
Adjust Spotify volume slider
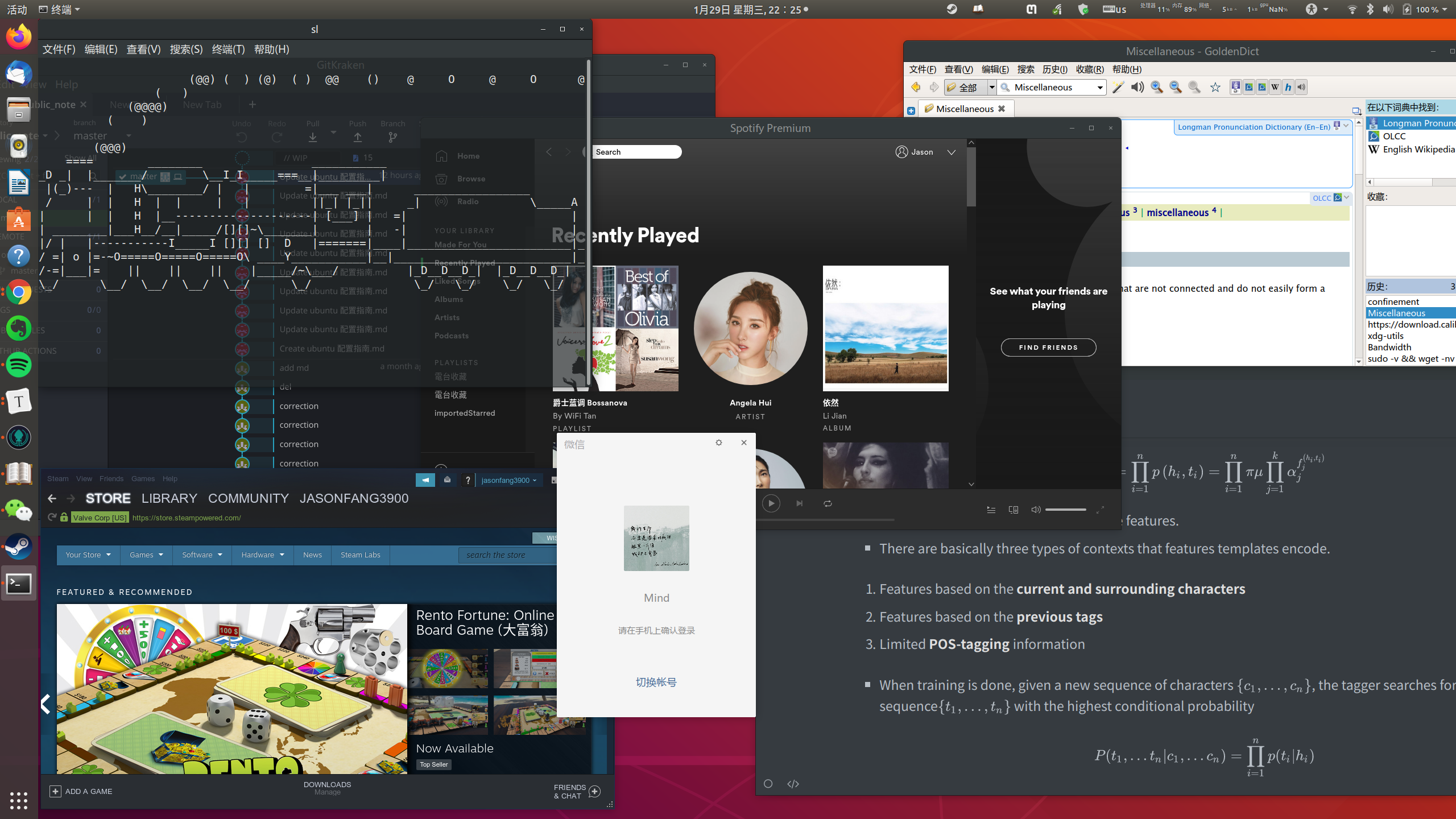(1066, 510)
